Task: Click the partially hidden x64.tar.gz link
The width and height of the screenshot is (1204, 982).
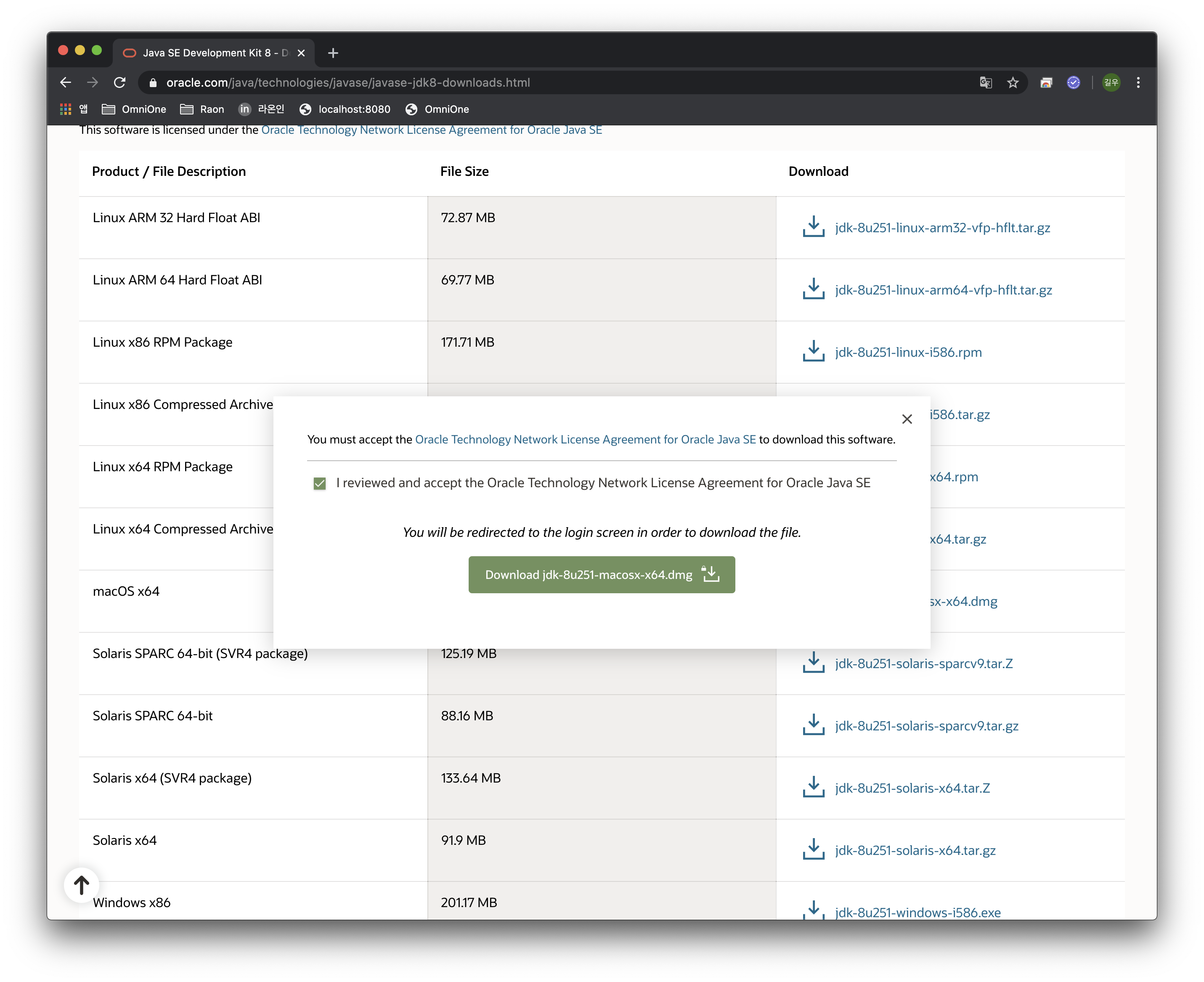Action: (958, 539)
